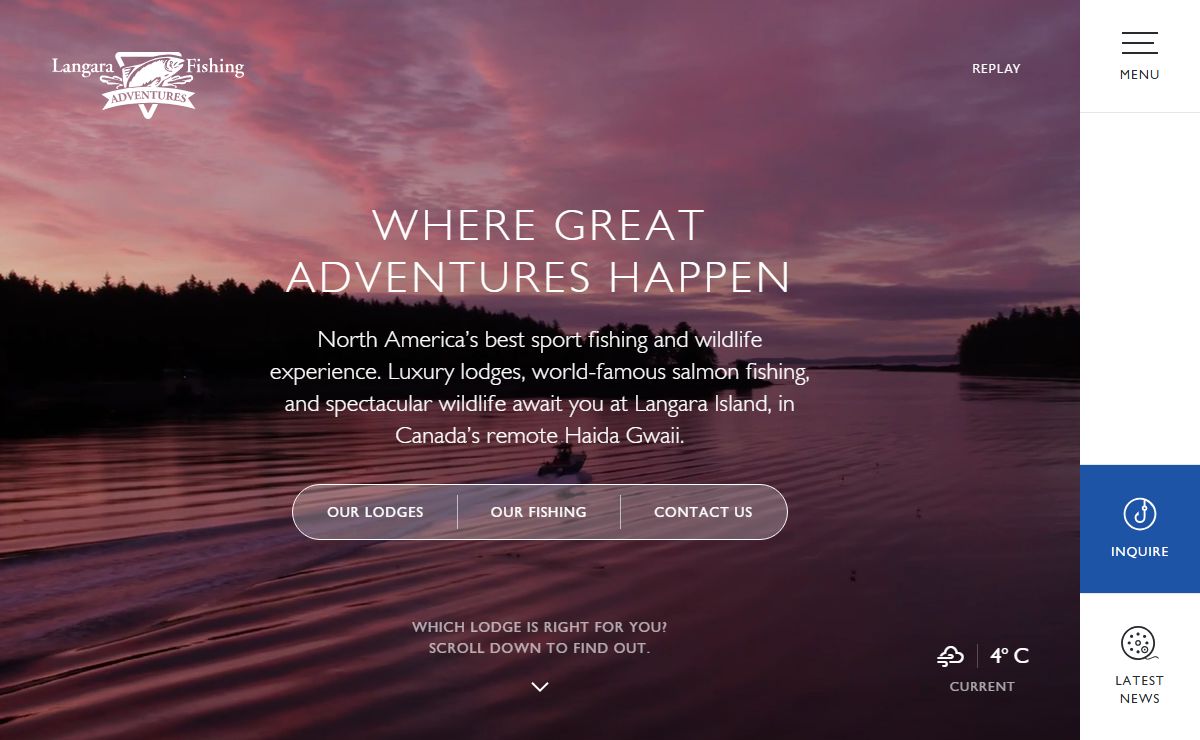Click the boat in the background video

pos(562,462)
